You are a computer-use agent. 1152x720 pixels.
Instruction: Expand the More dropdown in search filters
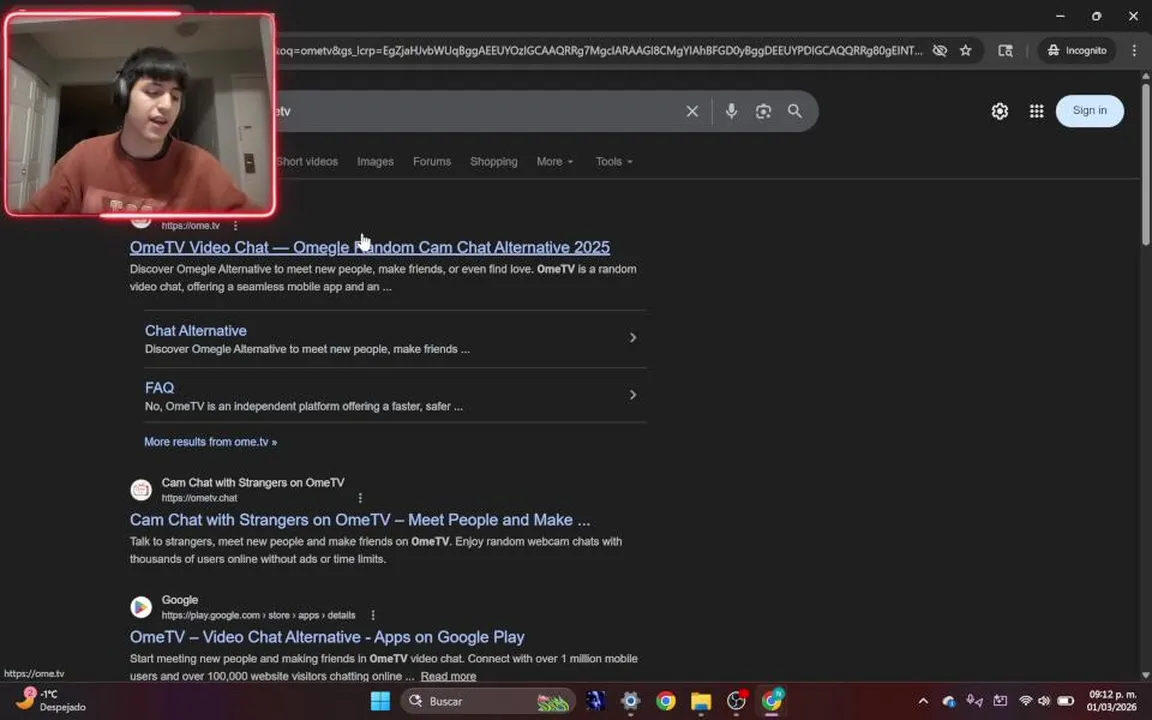click(x=555, y=162)
